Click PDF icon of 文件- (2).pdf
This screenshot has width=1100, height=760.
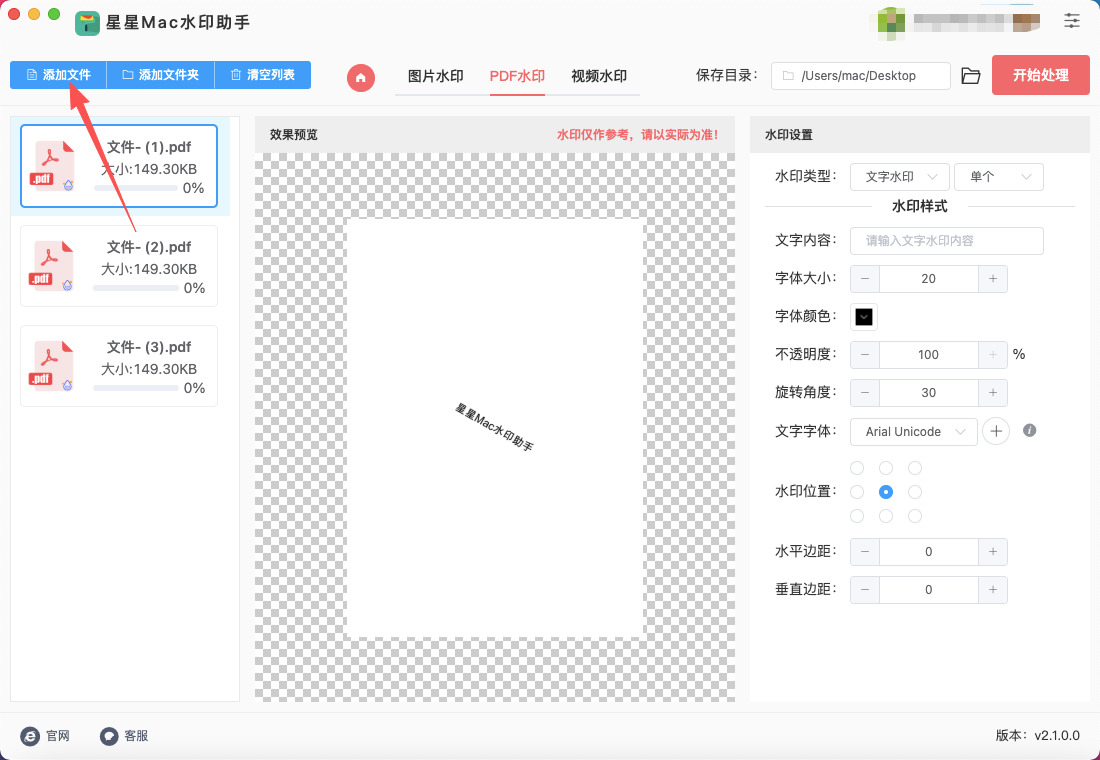[x=54, y=266]
